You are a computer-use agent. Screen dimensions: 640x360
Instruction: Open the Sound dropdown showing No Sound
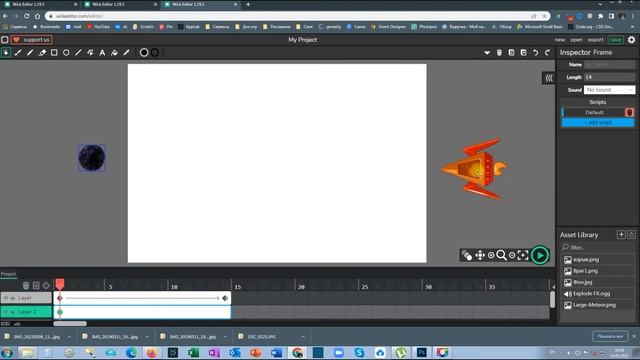coord(609,90)
